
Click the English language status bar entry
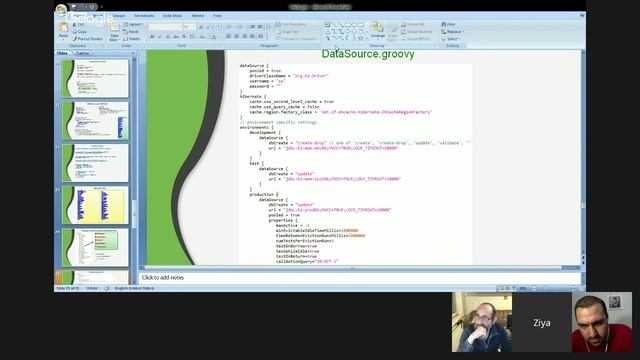coord(134,288)
